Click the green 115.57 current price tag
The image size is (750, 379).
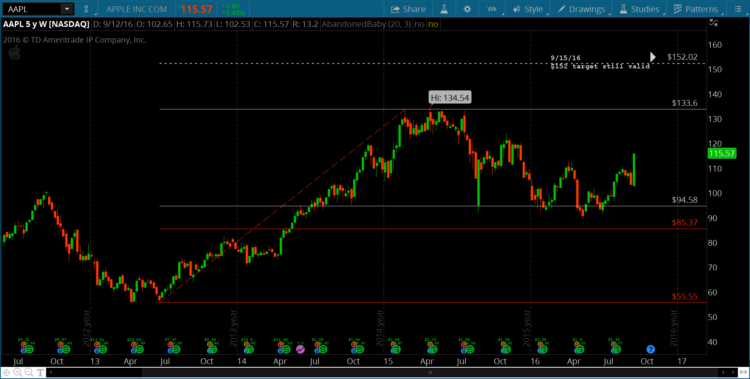pos(721,153)
